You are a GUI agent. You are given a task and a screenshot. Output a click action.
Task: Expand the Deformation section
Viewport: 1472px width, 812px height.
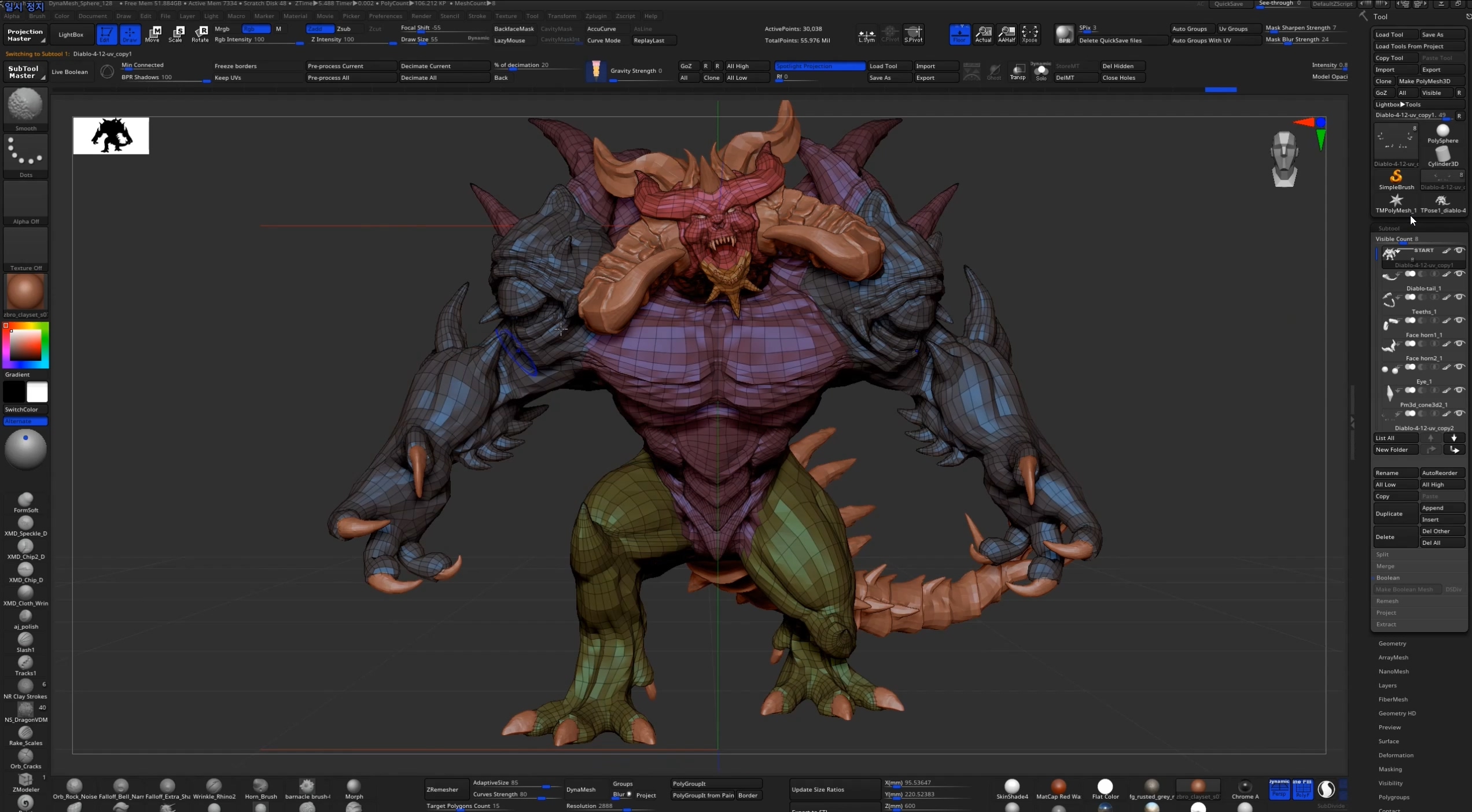click(x=1396, y=755)
